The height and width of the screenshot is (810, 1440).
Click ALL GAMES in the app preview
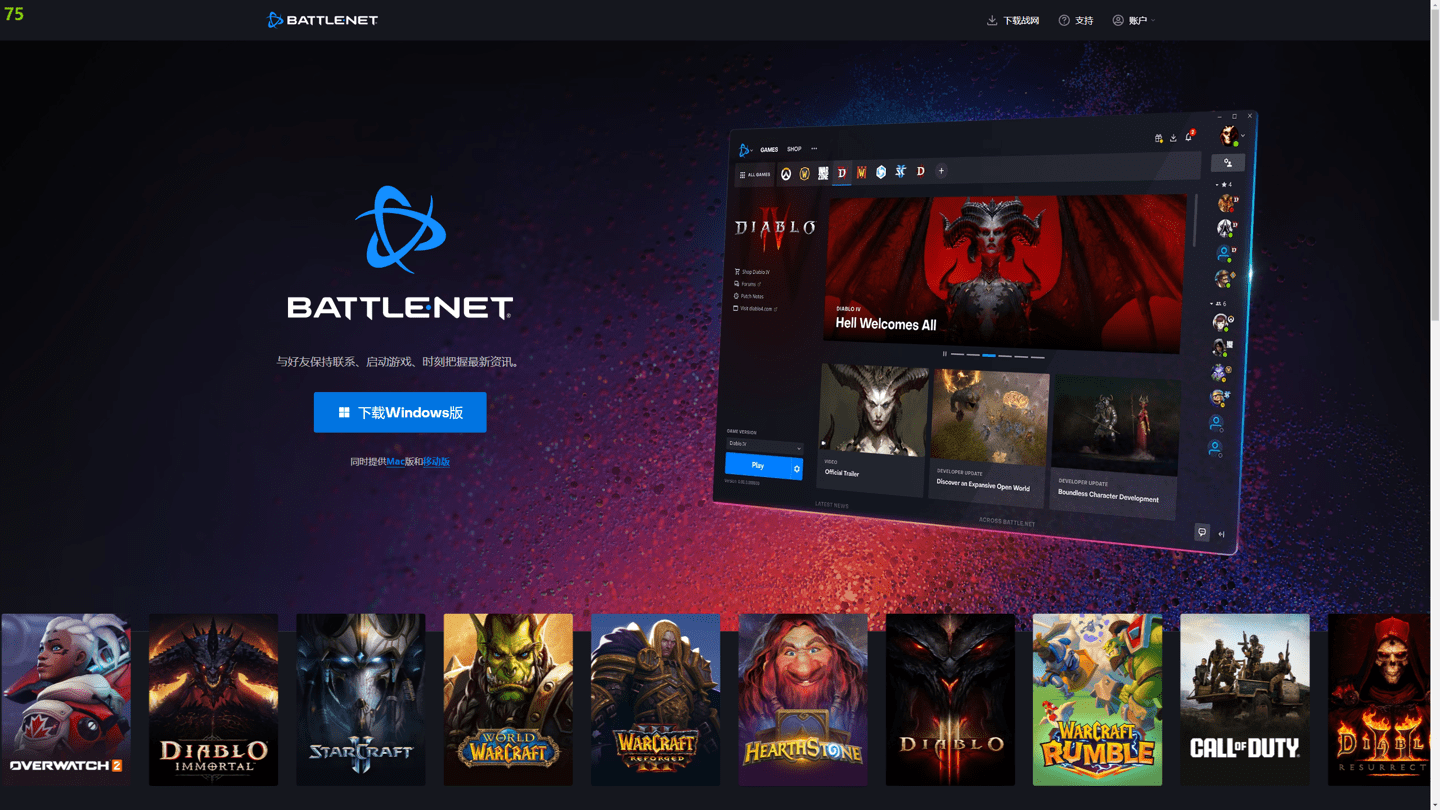click(755, 175)
